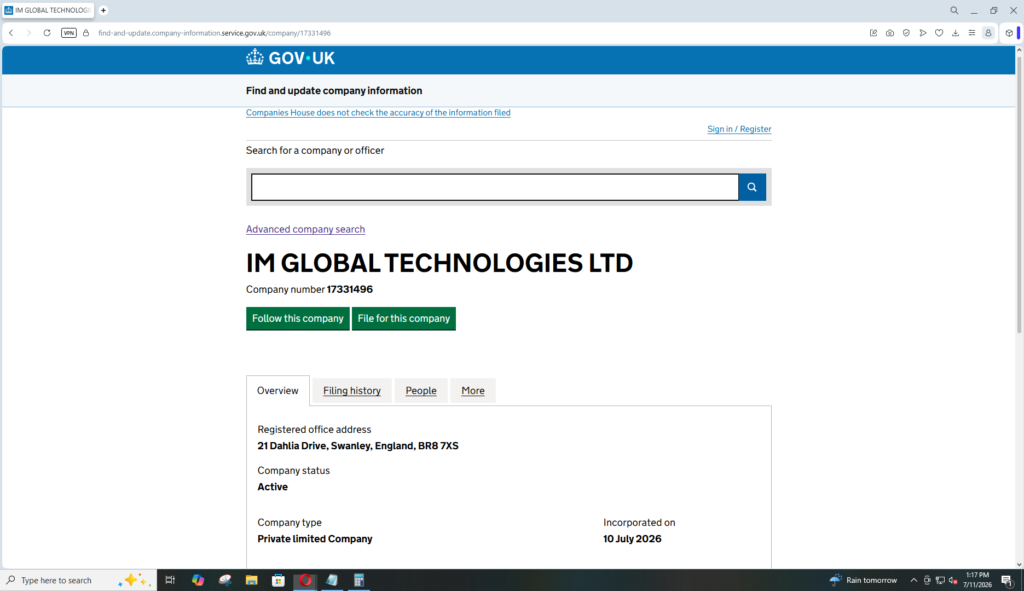Open File Explorer from taskbar

[x=251, y=580]
